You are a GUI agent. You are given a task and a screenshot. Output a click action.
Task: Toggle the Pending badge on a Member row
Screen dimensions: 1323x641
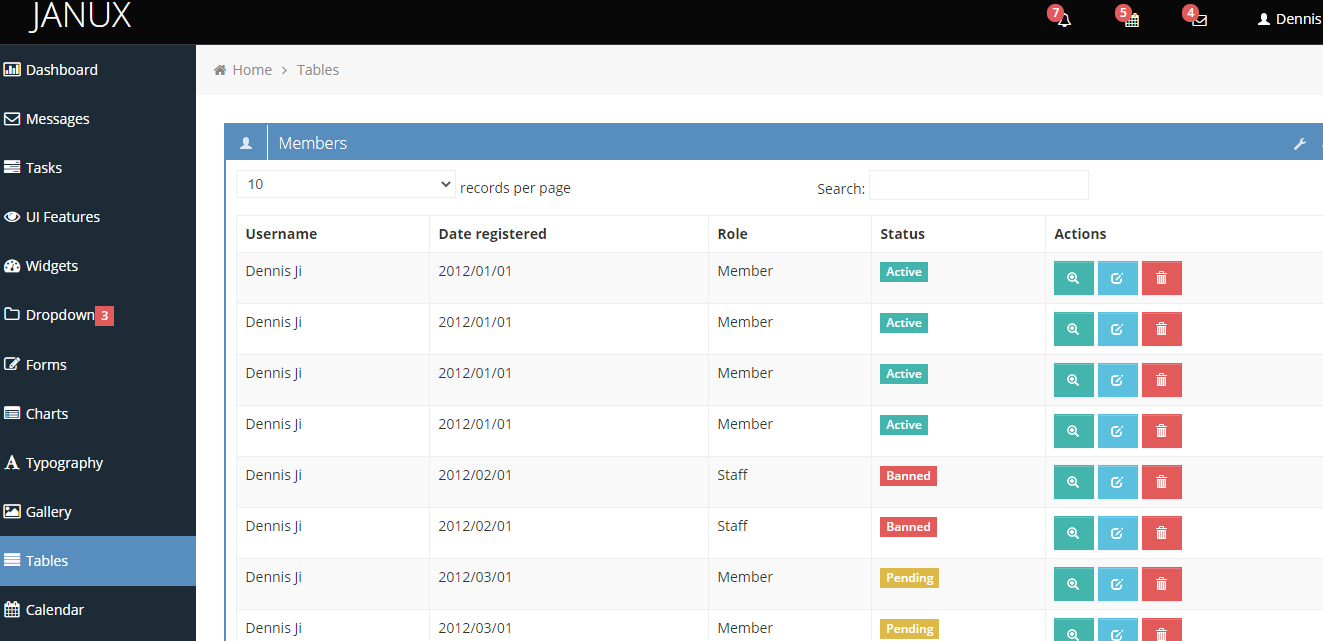[x=909, y=577]
